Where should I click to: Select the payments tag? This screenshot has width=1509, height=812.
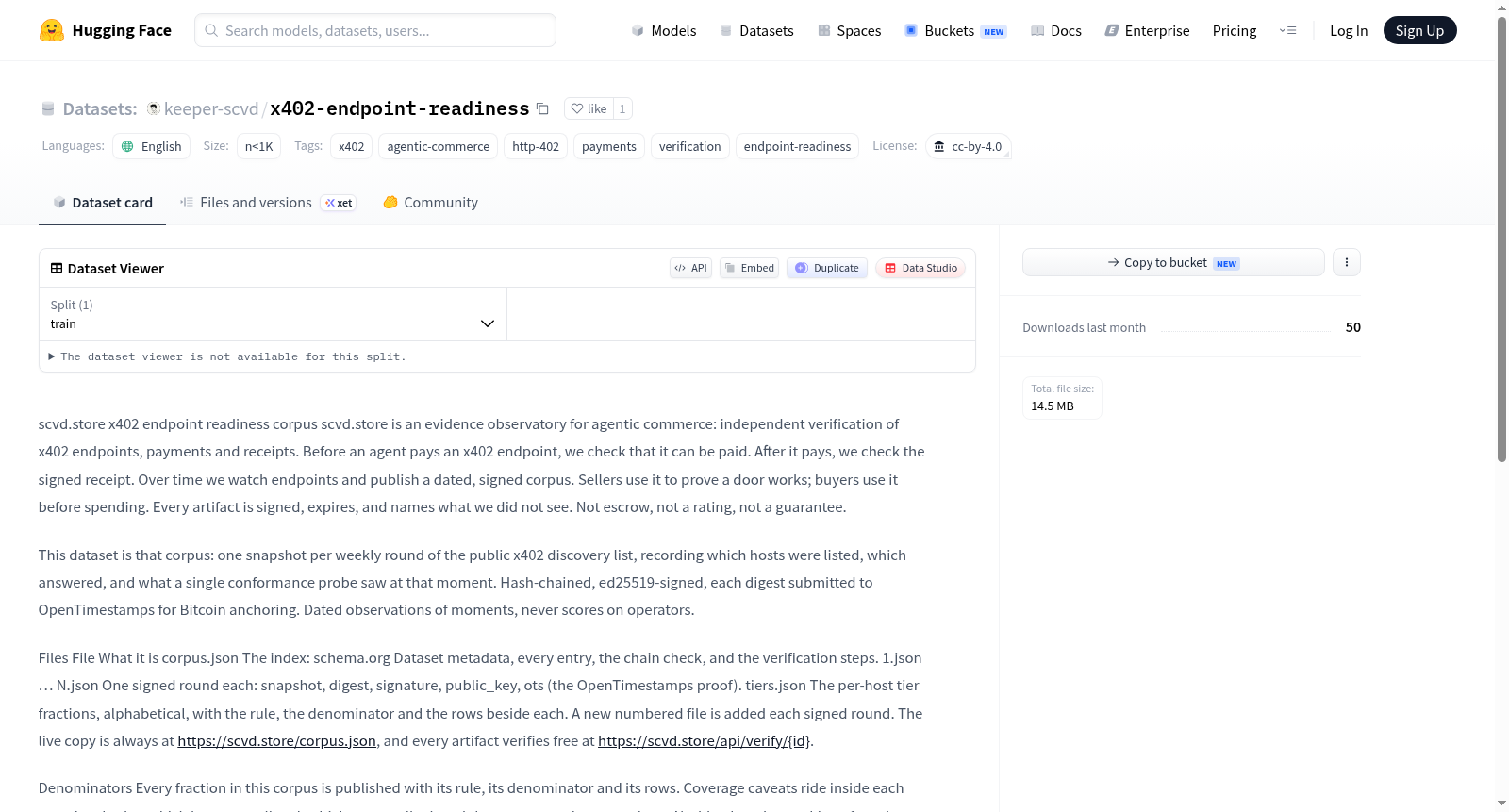pyautogui.click(x=609, y=146)
